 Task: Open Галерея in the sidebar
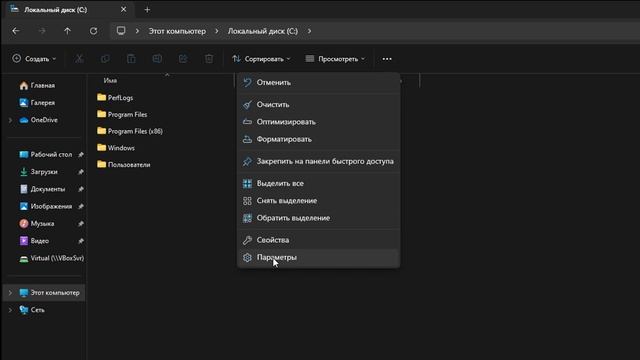(37, 102)
